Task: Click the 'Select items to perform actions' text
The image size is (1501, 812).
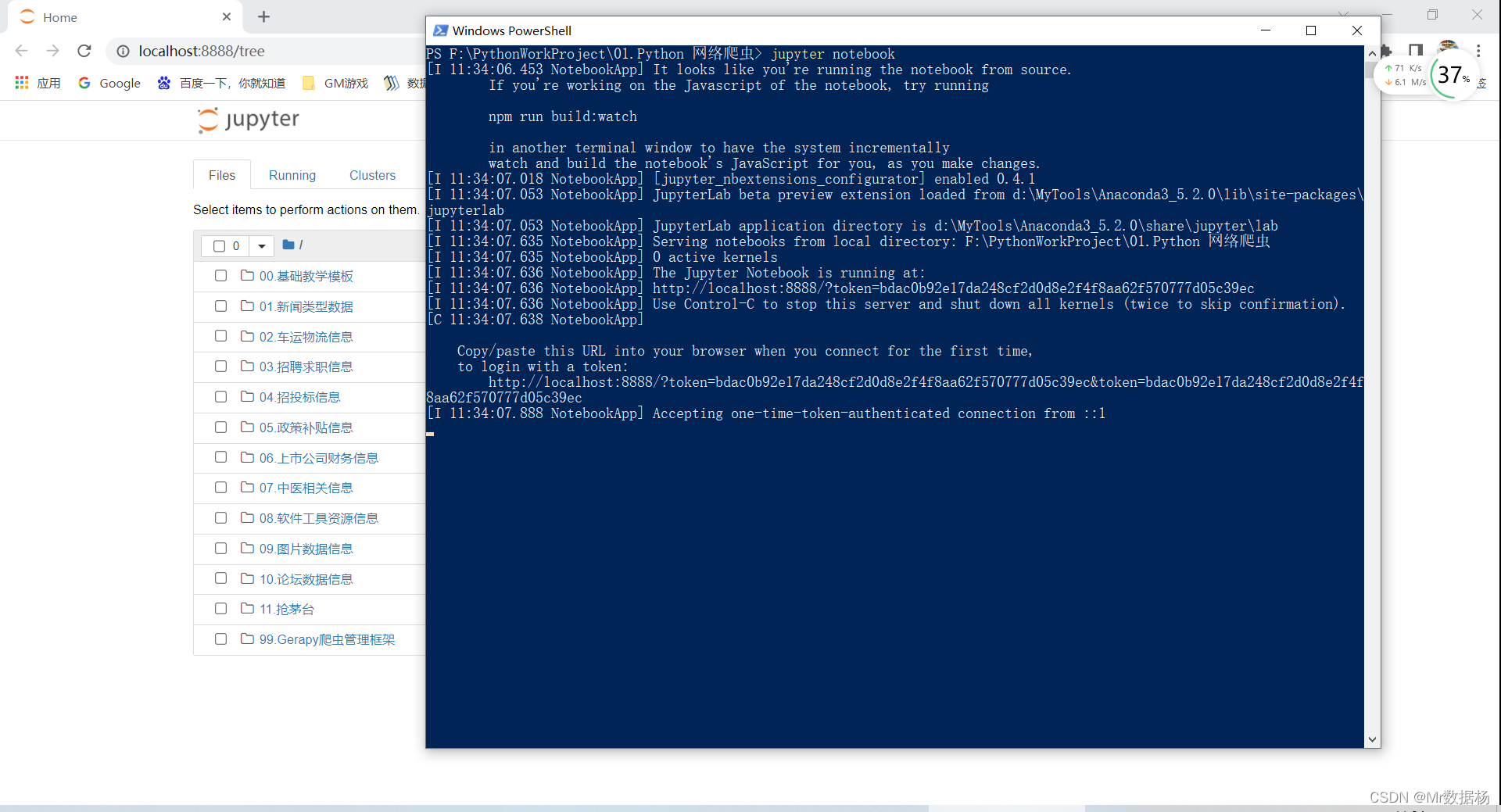Action: [306, 209]
